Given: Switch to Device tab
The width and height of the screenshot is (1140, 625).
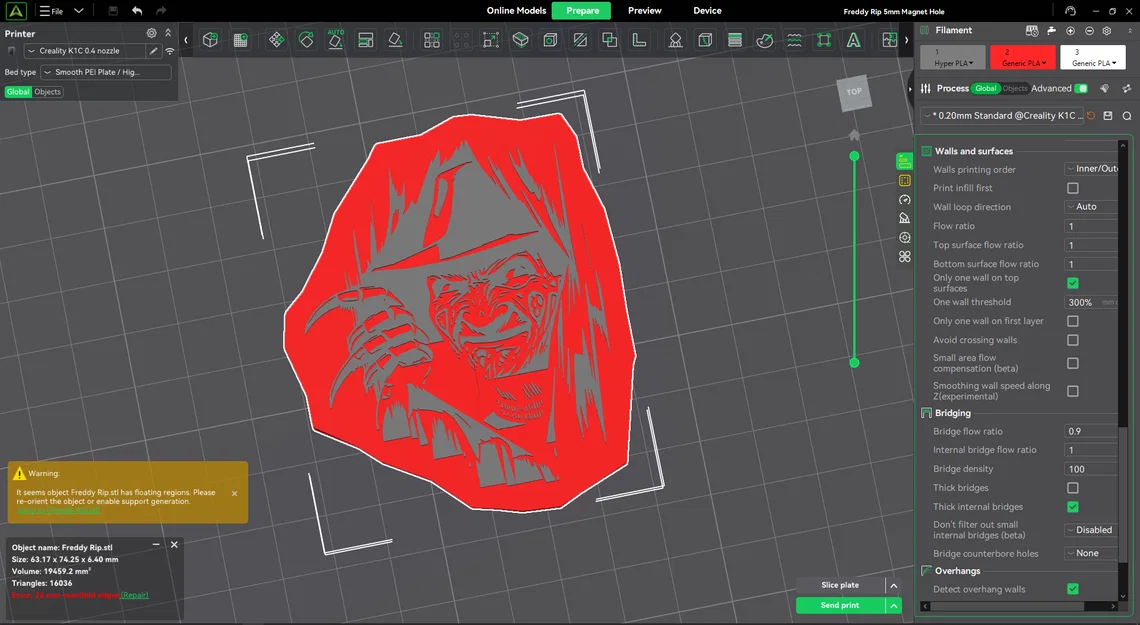Looking at the screenshot, I should (707, 11).
